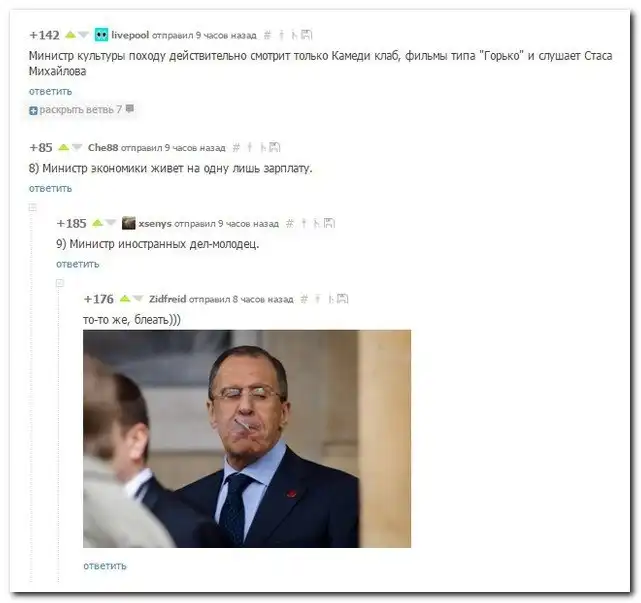Screen dimensions: 641x603
Task: Open livepool's avatar icon
Action: tap(101, 35)
